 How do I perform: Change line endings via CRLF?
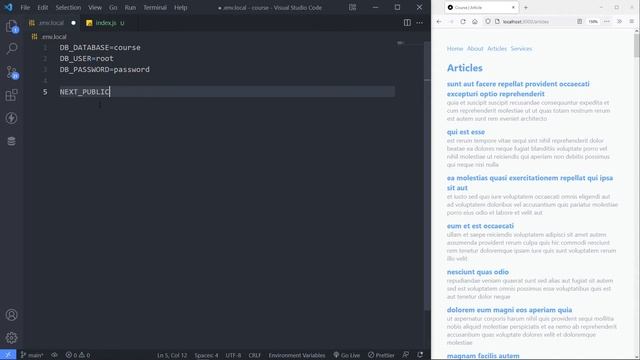[x=254, y=355]
